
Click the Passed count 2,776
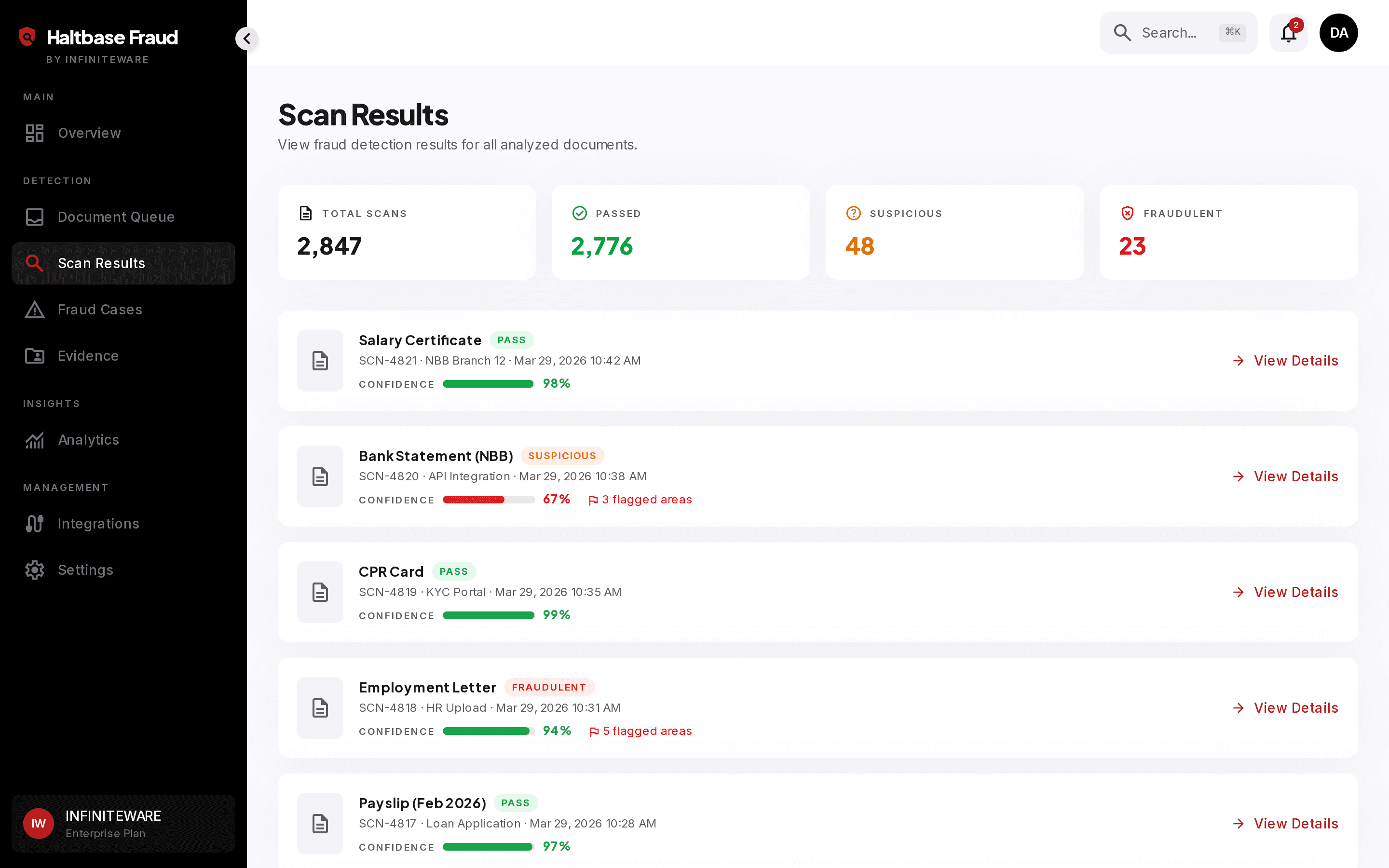602,246
